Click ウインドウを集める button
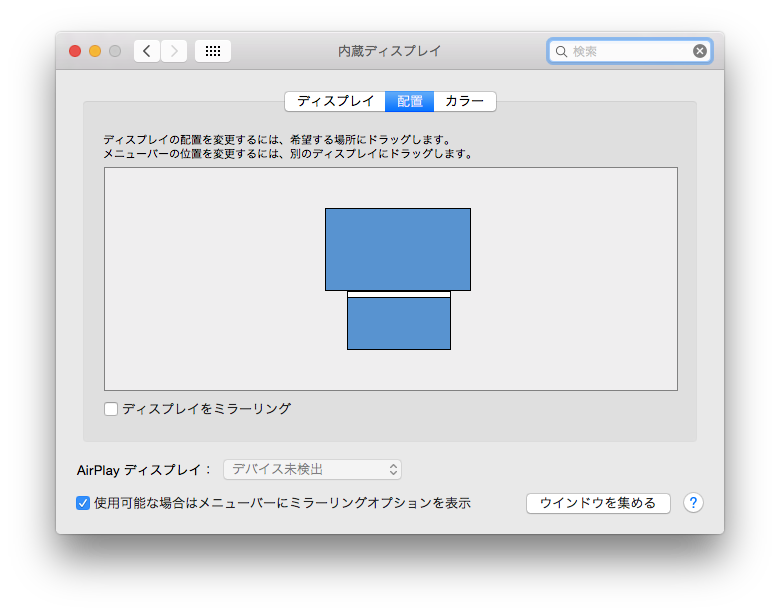This screenshot has width=780, height=614. pos(598,503)
